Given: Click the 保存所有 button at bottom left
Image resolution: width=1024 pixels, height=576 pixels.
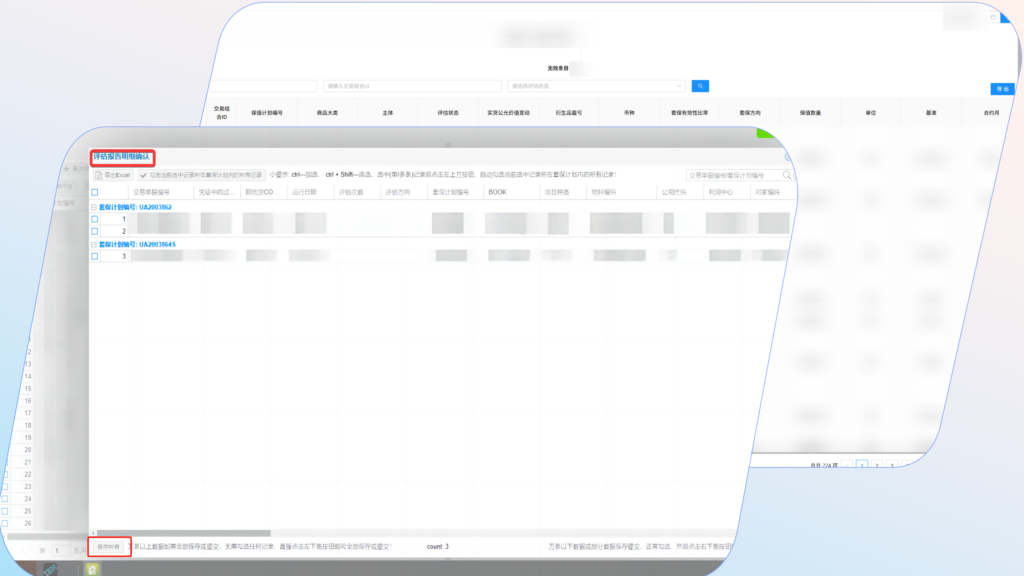Looking at the screenshot, I should (110, 547).
